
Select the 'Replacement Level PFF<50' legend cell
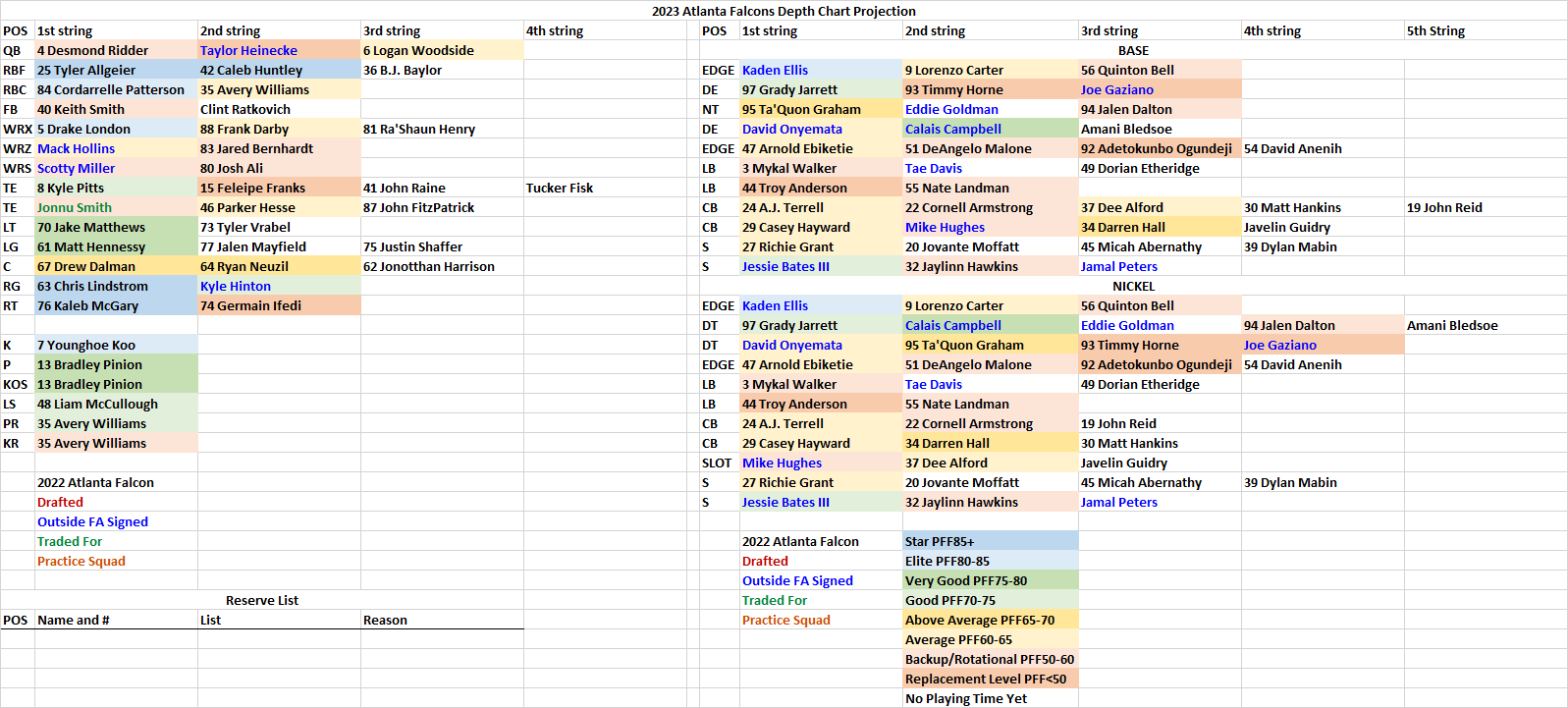pyautogui.click(x=991, y=679)
